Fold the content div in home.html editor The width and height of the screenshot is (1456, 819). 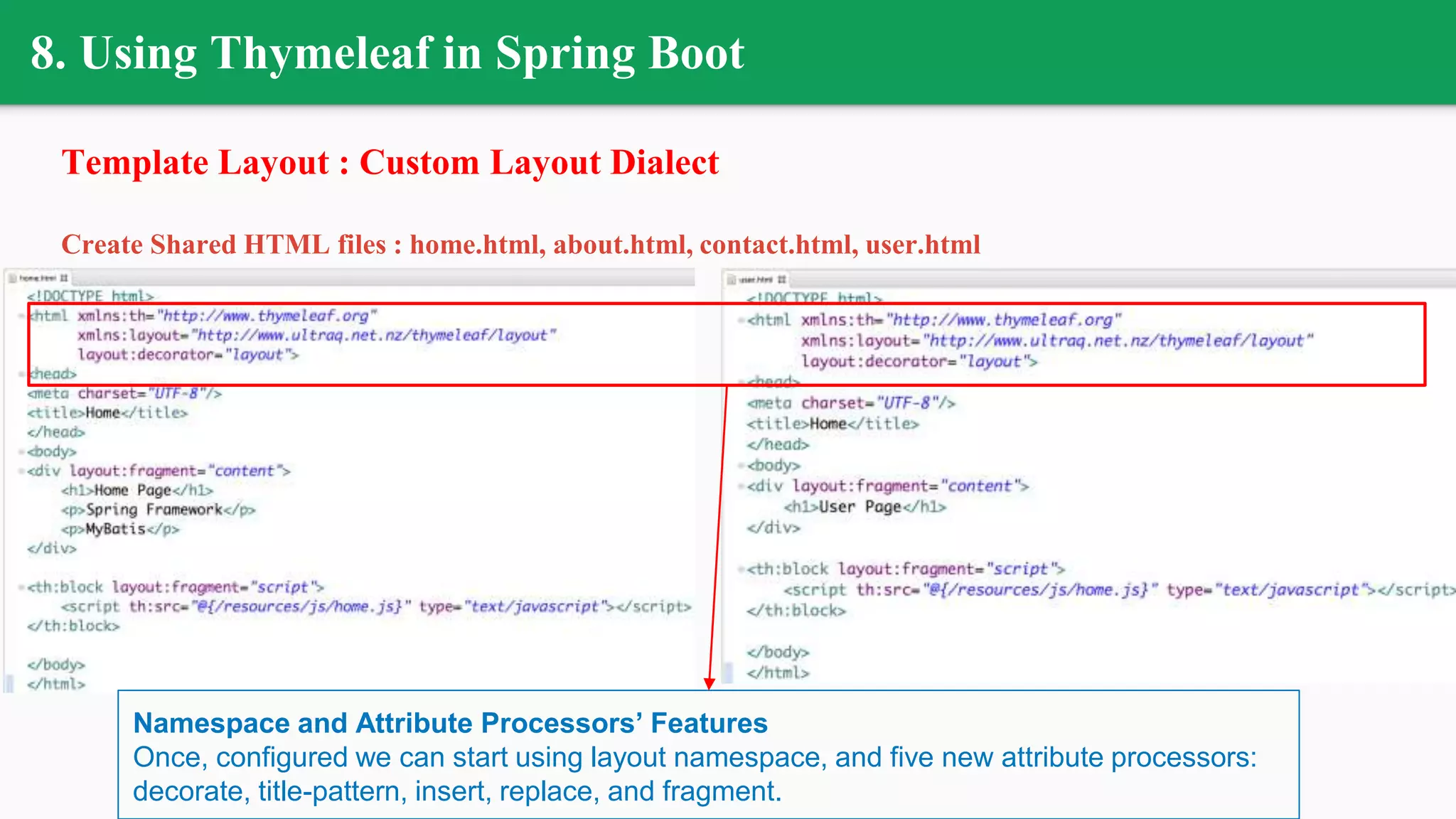point(22,471)
